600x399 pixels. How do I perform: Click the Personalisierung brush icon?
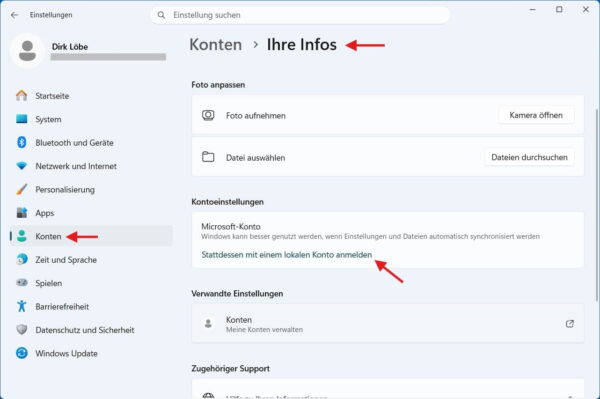tap(22, 189)
